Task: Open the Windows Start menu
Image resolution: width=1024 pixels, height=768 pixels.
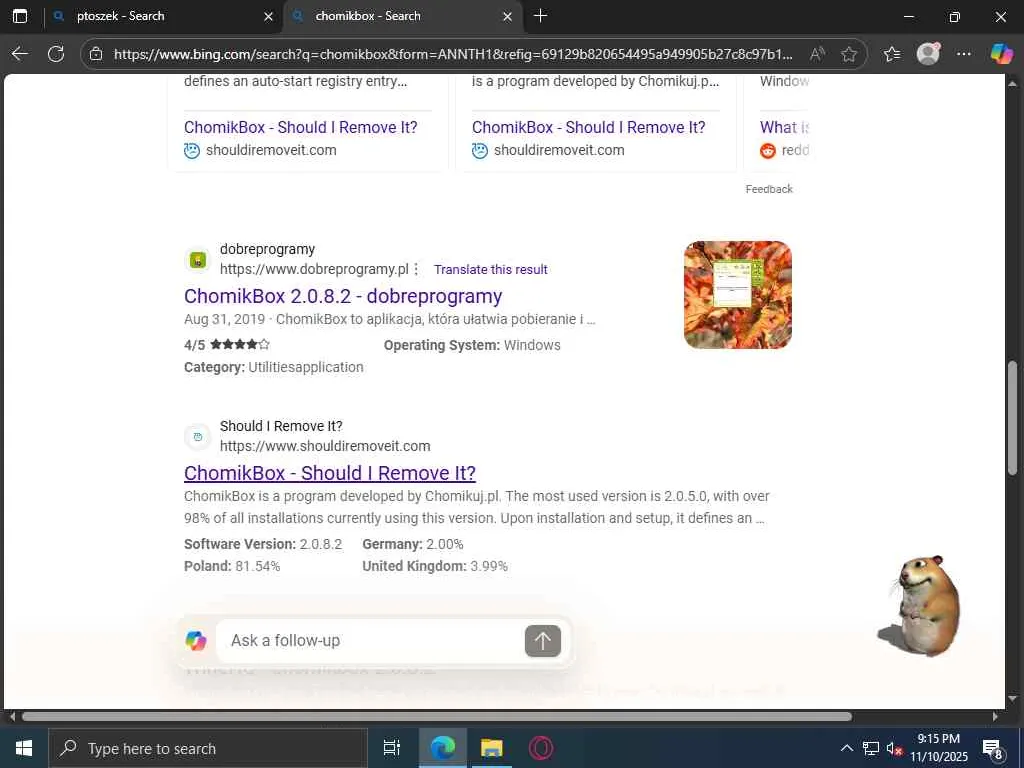Action: coord(24,748)
